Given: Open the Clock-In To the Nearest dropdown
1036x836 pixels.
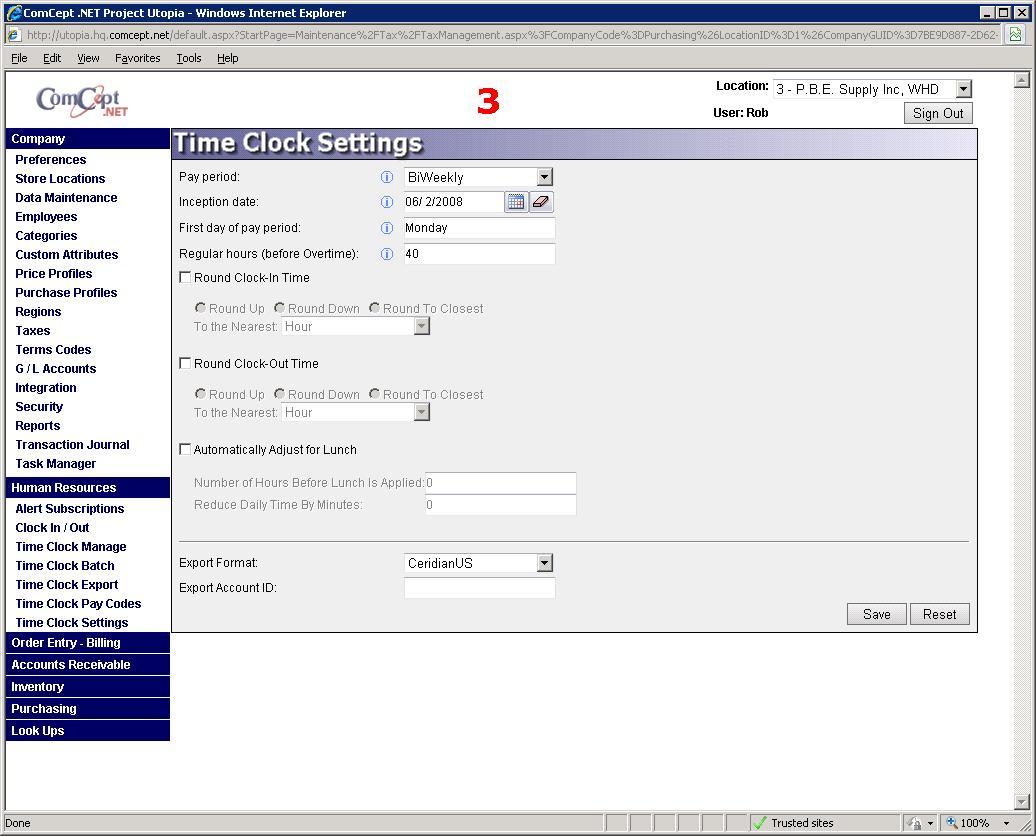Looking at the screenshot, I should pos(422,326).
